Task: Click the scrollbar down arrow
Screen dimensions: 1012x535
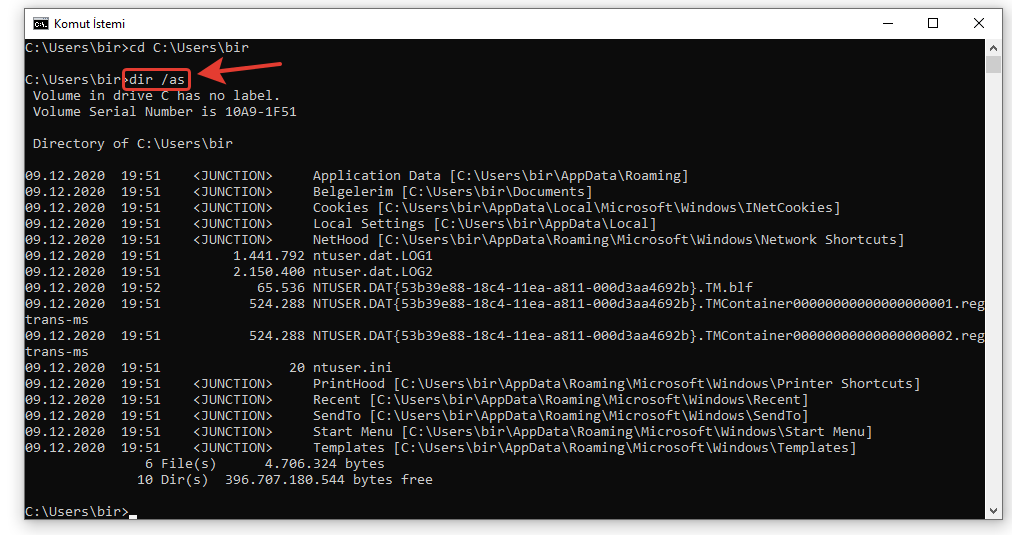Action: [993, 511]
